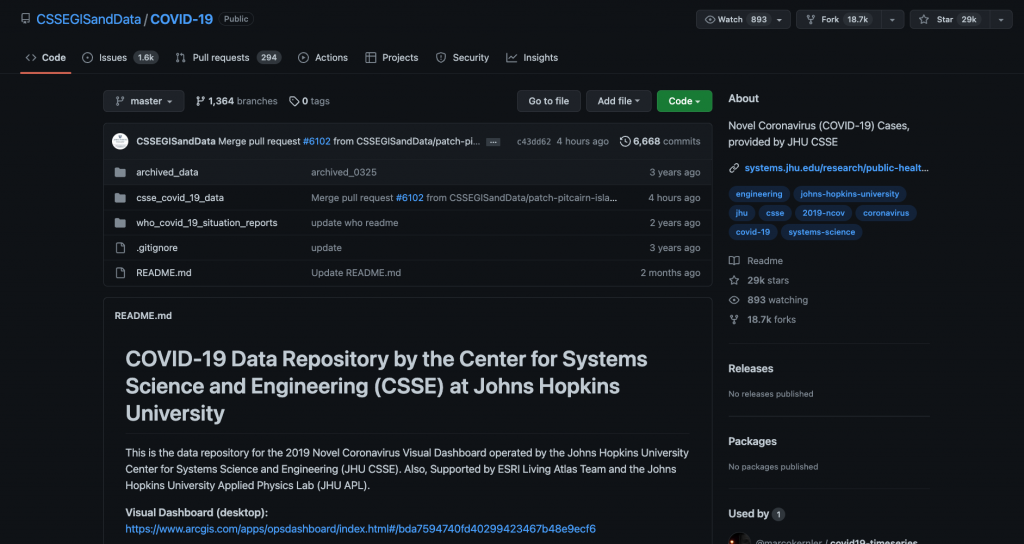Open commit hash c43dd62
Screen dimensions: 1024x544
(x=534, y=142)
